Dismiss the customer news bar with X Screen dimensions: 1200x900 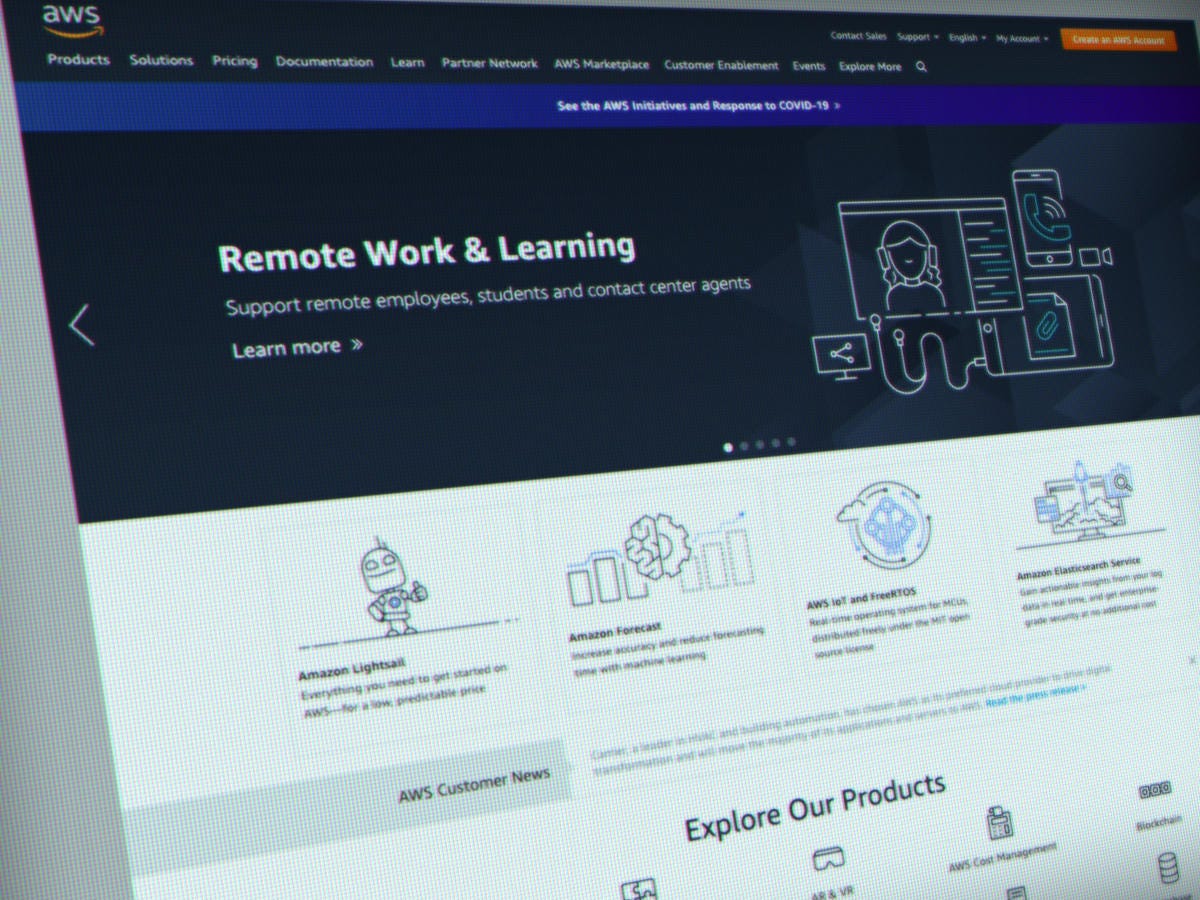(x=1192, y=660)
